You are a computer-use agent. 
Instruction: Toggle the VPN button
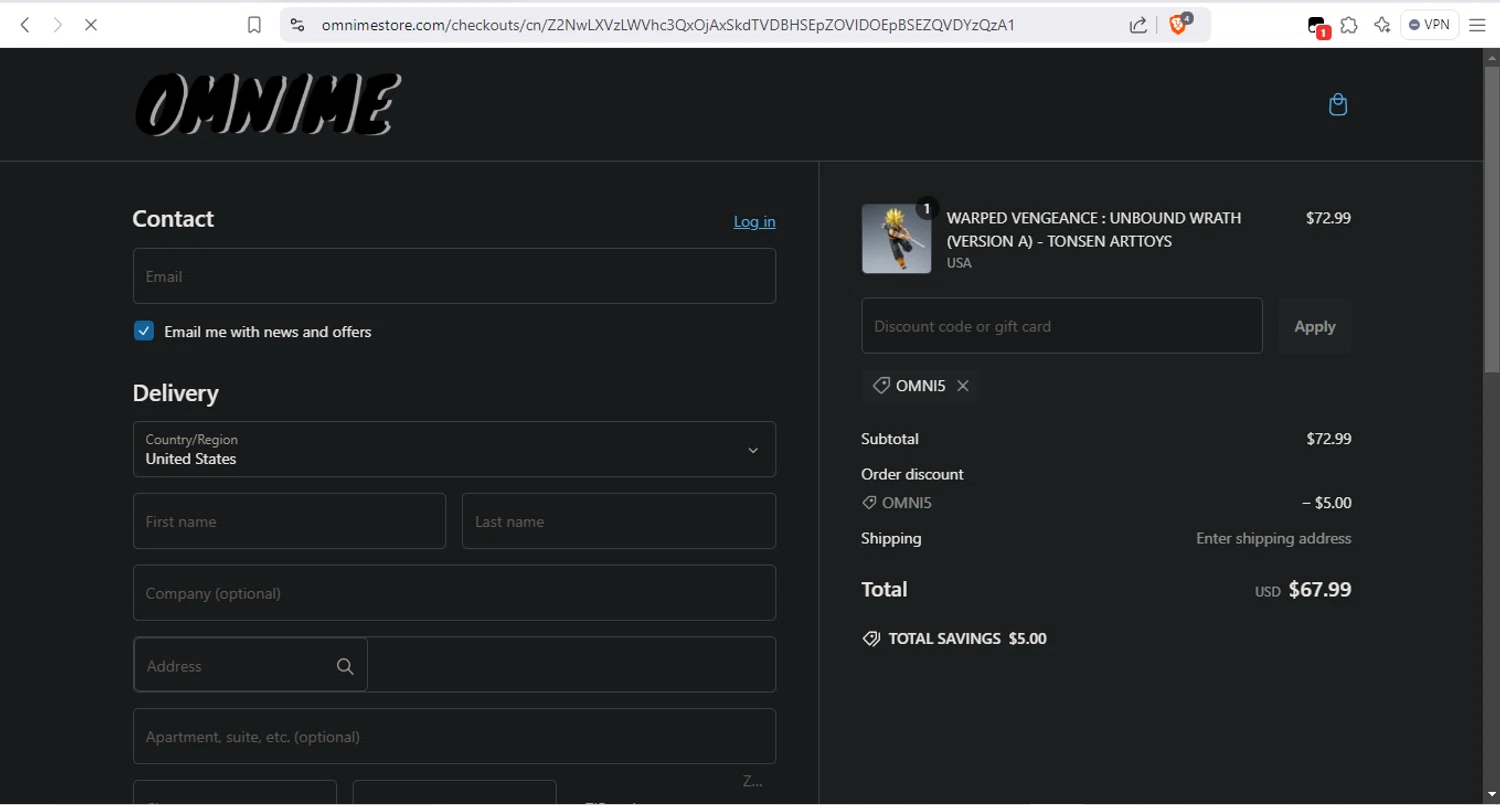[x=1430, y=25]
